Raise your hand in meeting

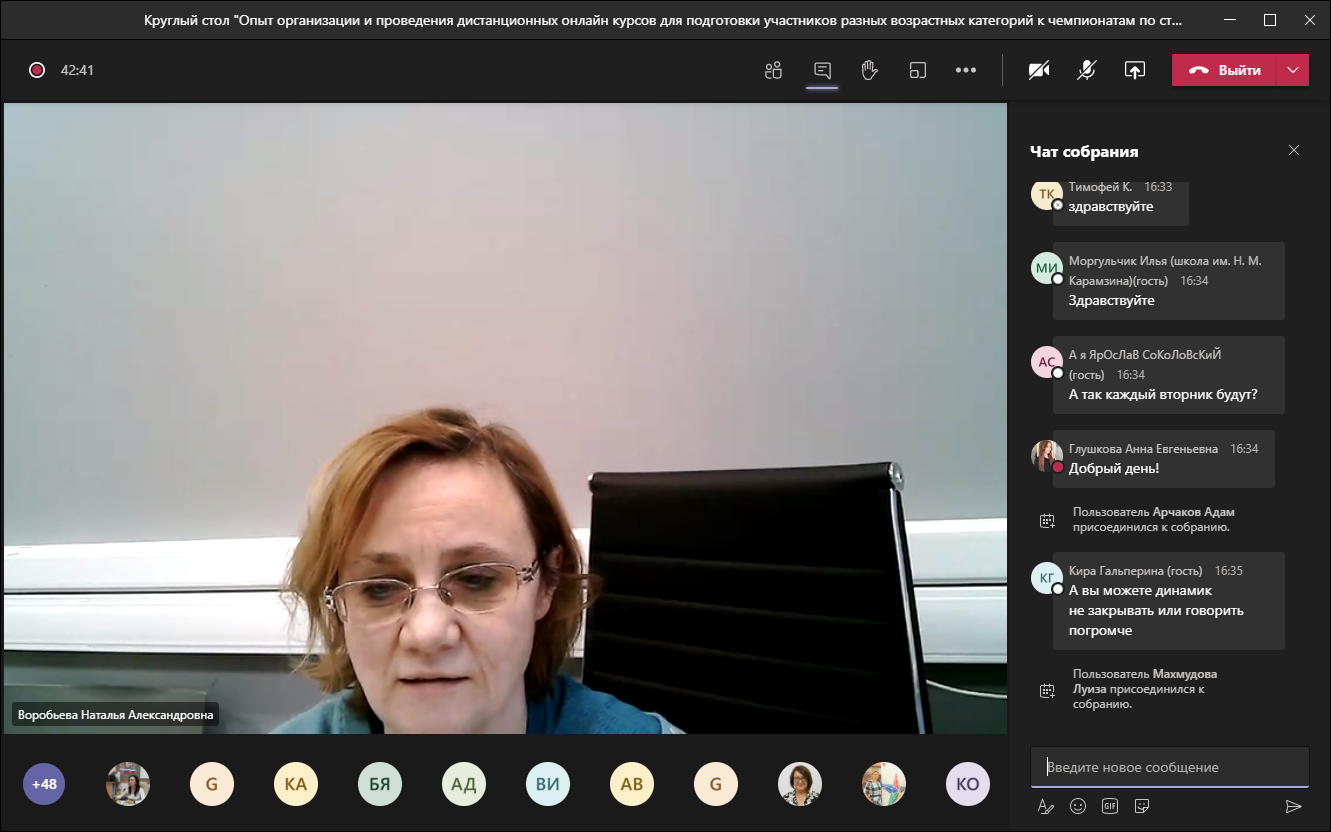[x=869, y=70]
